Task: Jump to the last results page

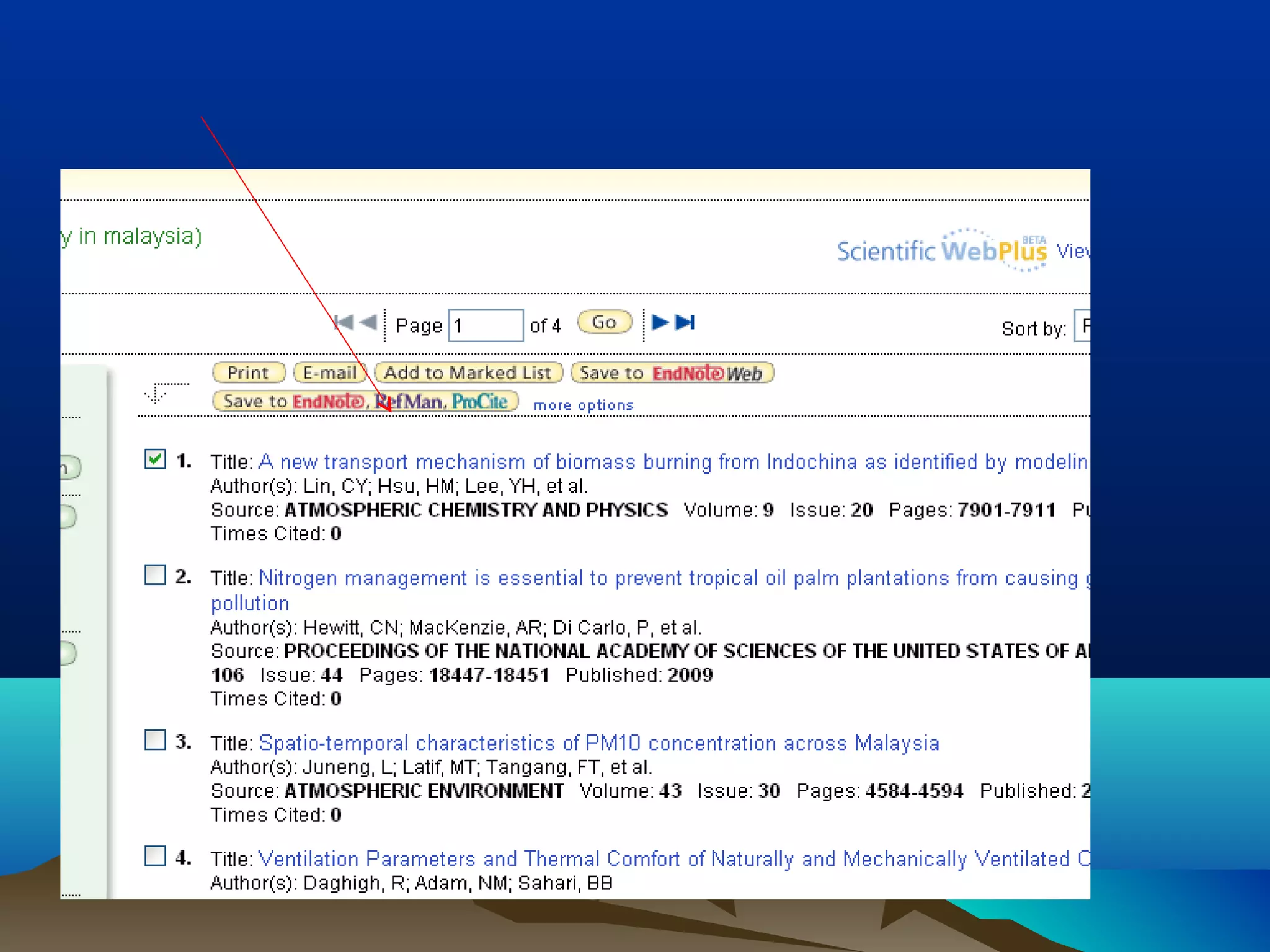Action: click(685, 322)
